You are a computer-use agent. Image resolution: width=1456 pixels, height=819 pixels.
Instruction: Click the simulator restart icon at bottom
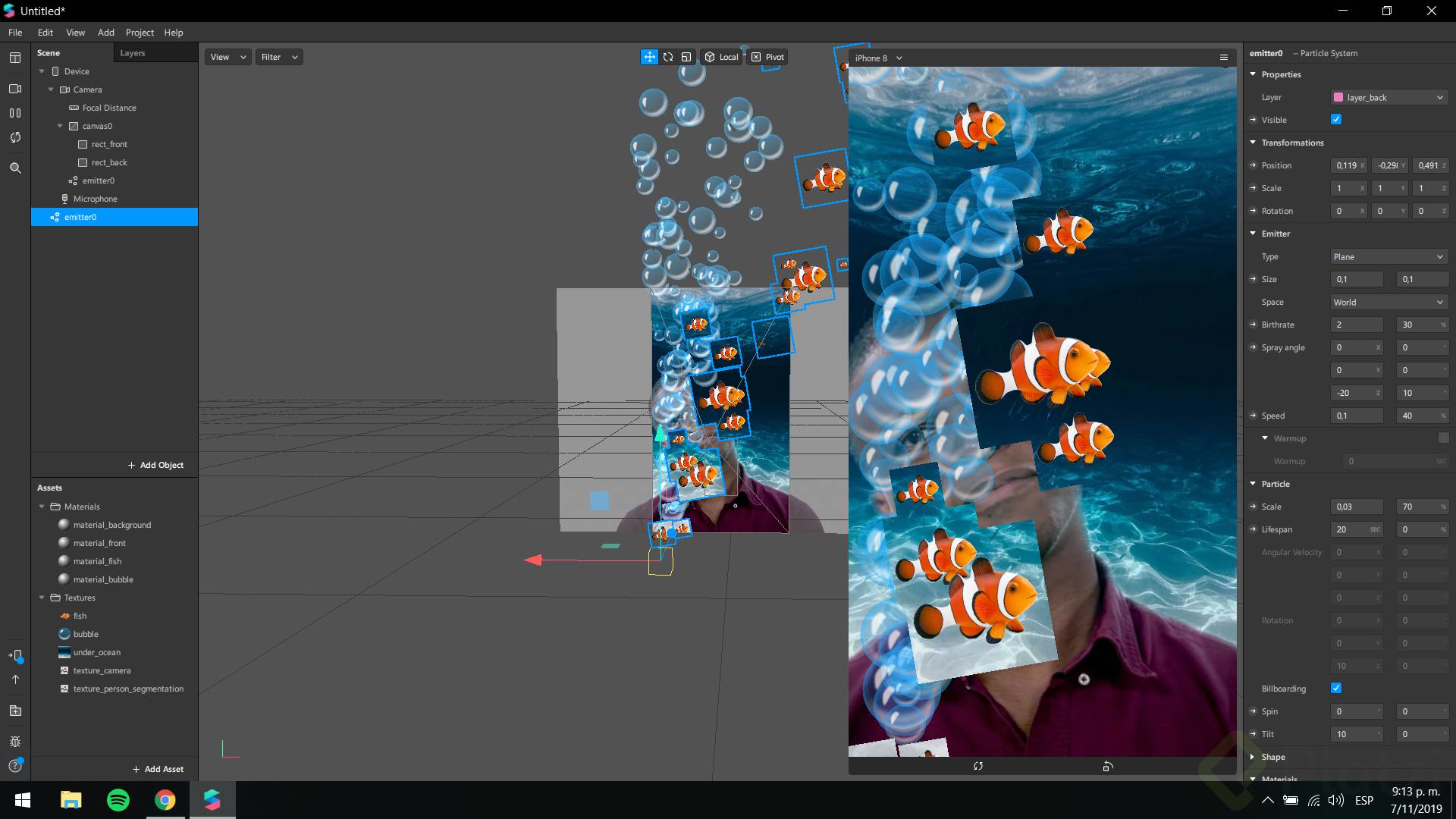point(978,766)
